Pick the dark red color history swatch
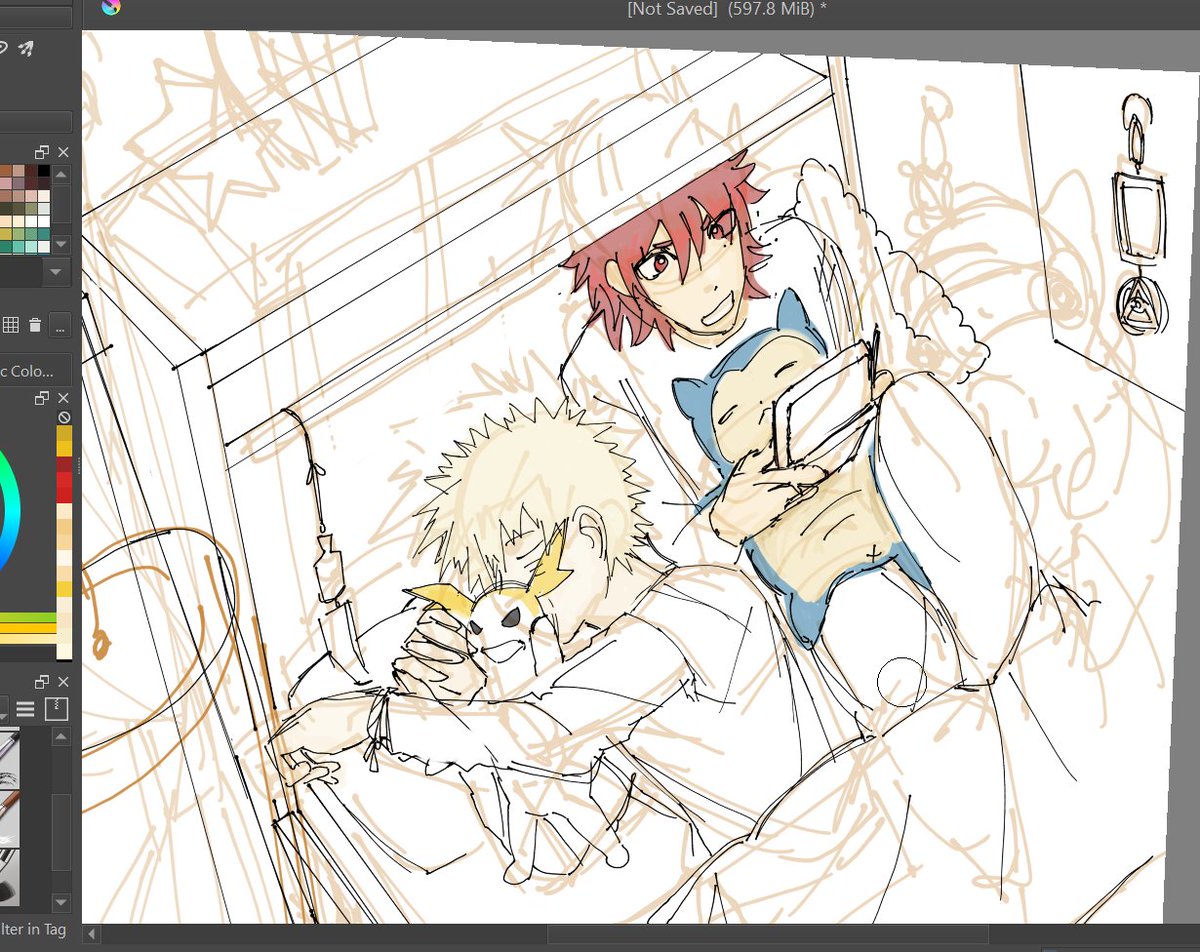Image resolution: width=1200 pixels, height=952 pixels. 64,465
